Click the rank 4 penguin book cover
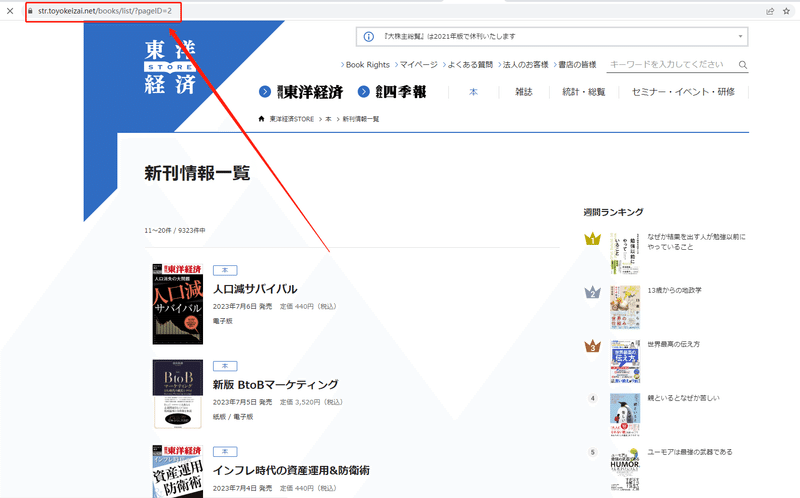 click(625, 415)
